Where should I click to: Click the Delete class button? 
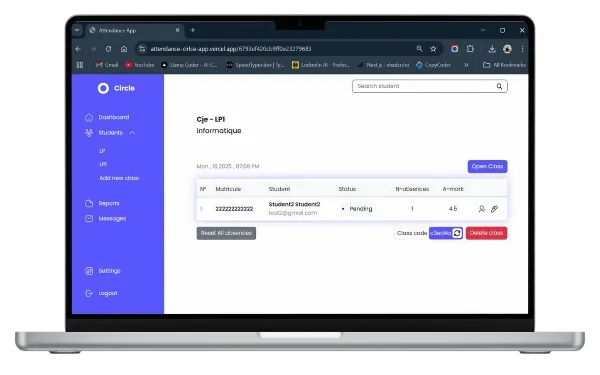(x=486, y=233)
